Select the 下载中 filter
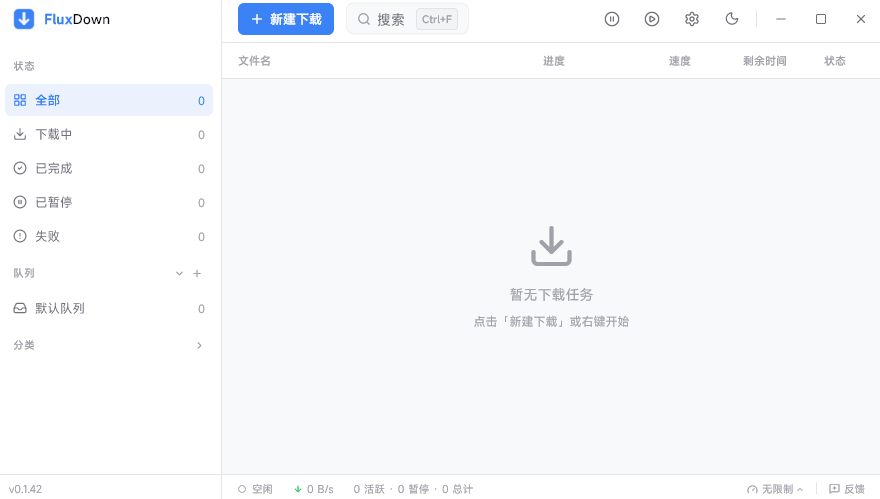Viewport: 880px width, 499px height. [109, 135]
